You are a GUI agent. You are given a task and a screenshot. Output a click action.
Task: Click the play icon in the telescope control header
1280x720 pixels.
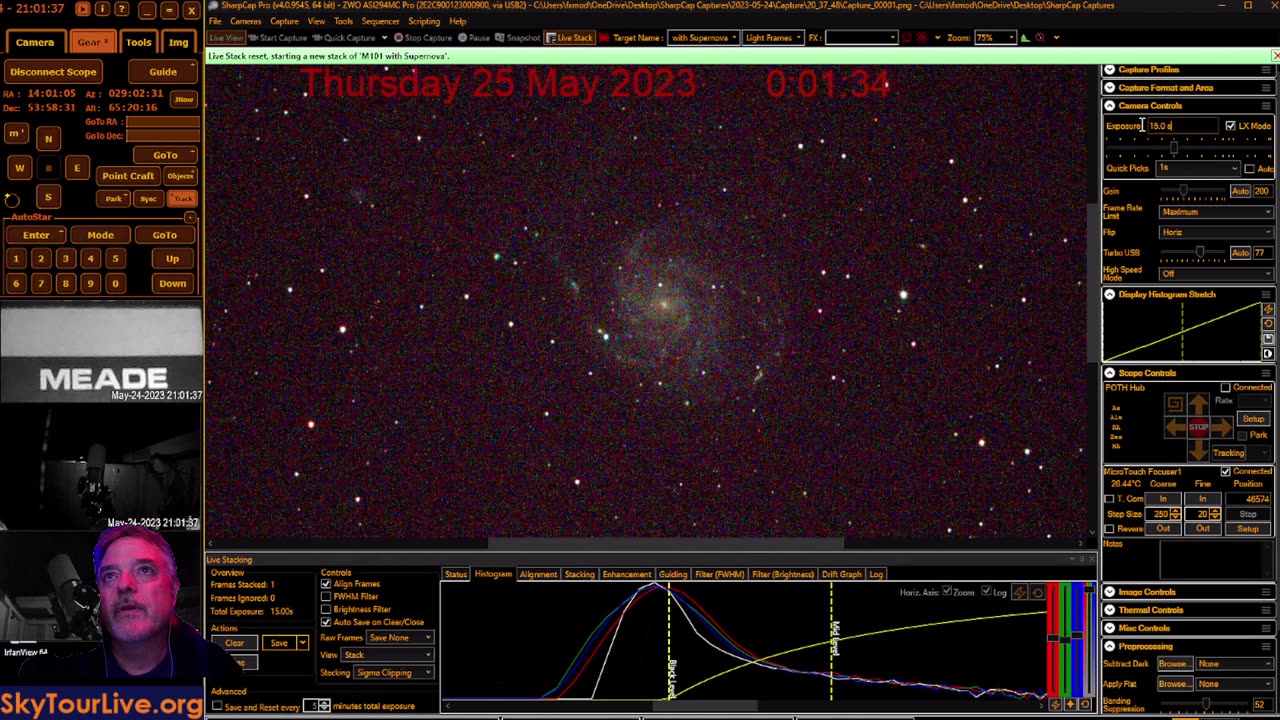[82, 9]
